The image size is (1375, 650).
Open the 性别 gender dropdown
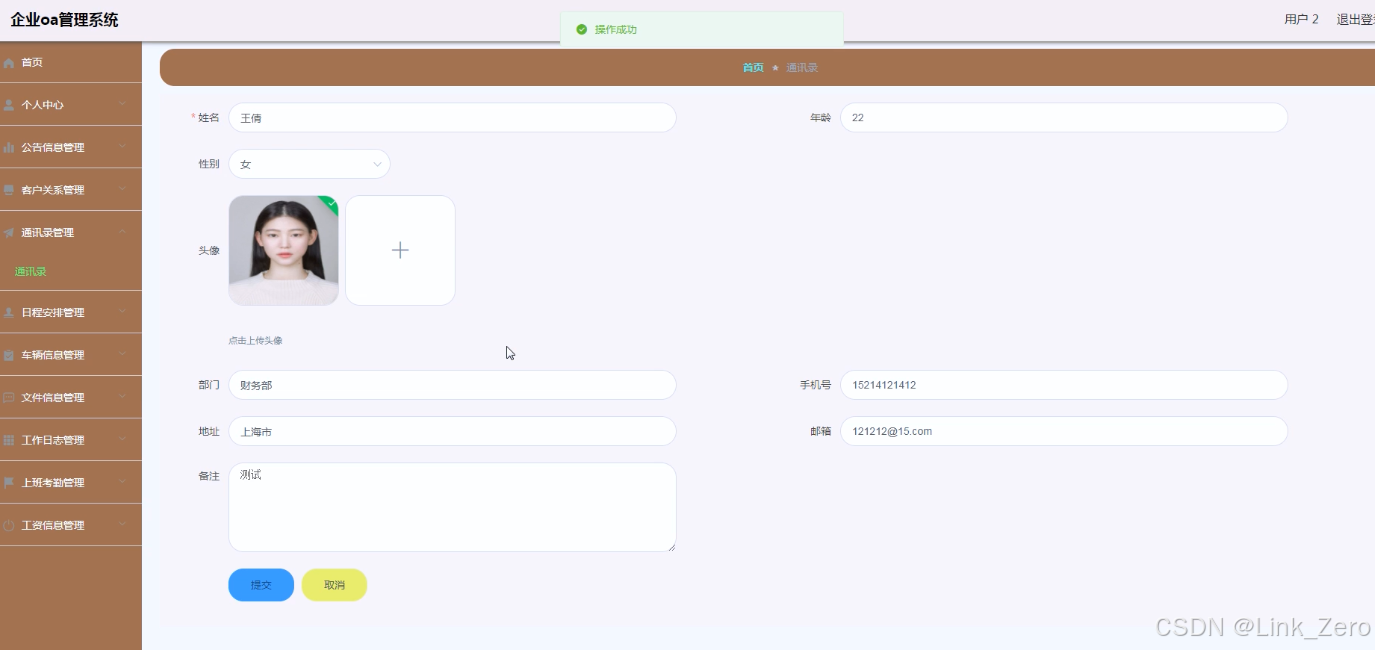coord(309,163)
